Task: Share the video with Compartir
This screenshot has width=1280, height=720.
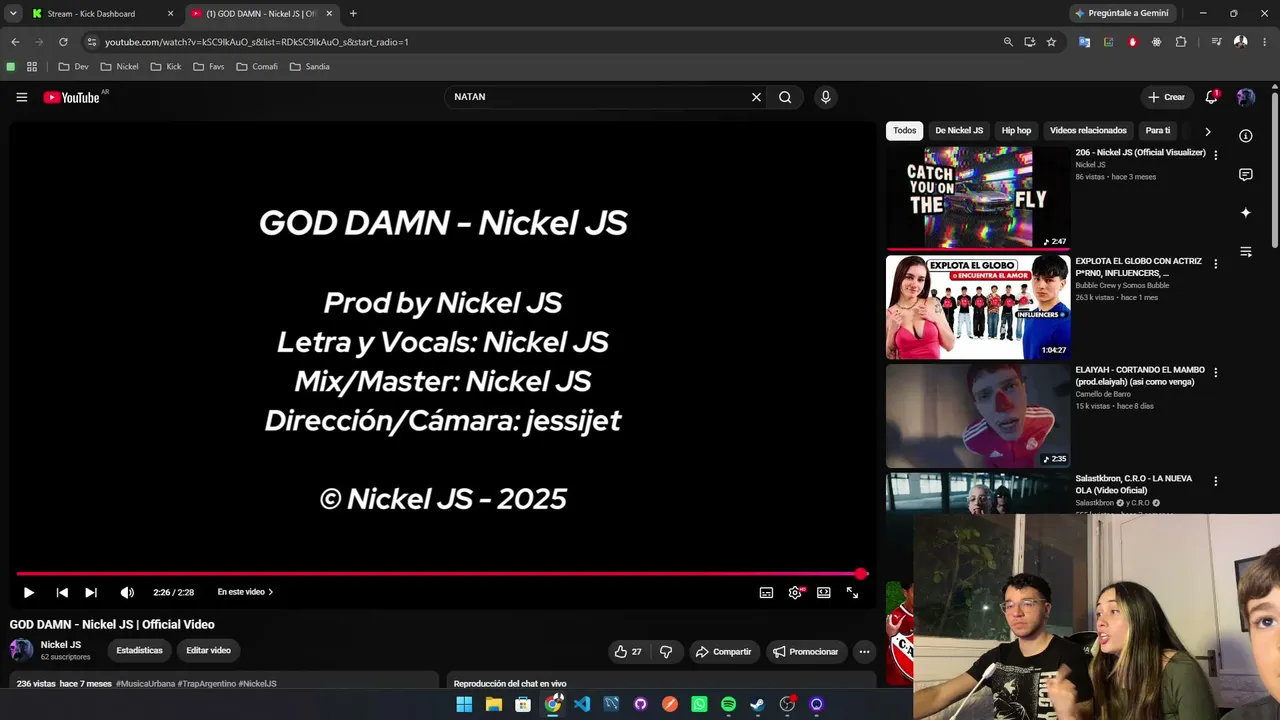Action: pos(723,651)
